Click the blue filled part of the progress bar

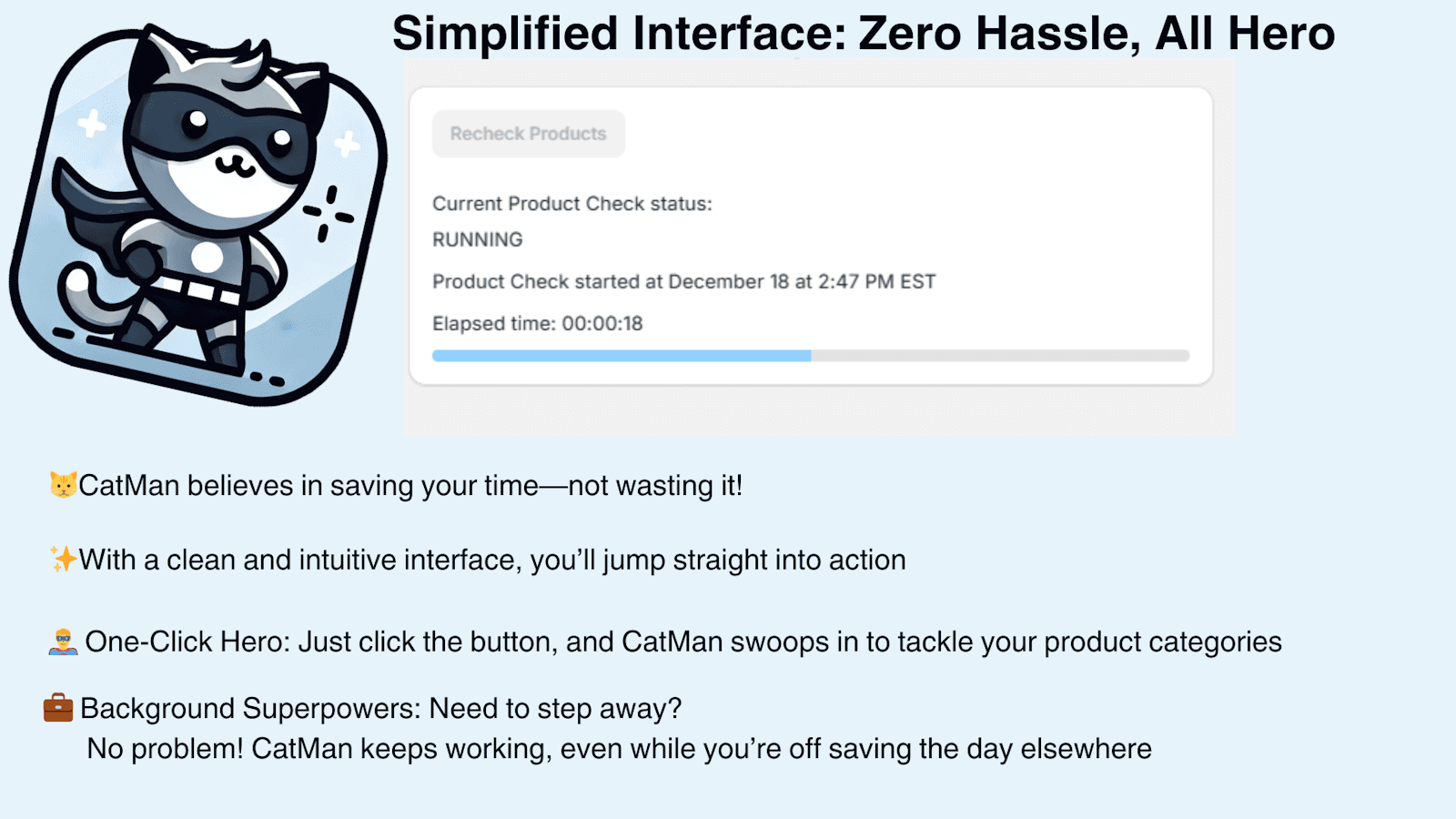coord(621,356)
